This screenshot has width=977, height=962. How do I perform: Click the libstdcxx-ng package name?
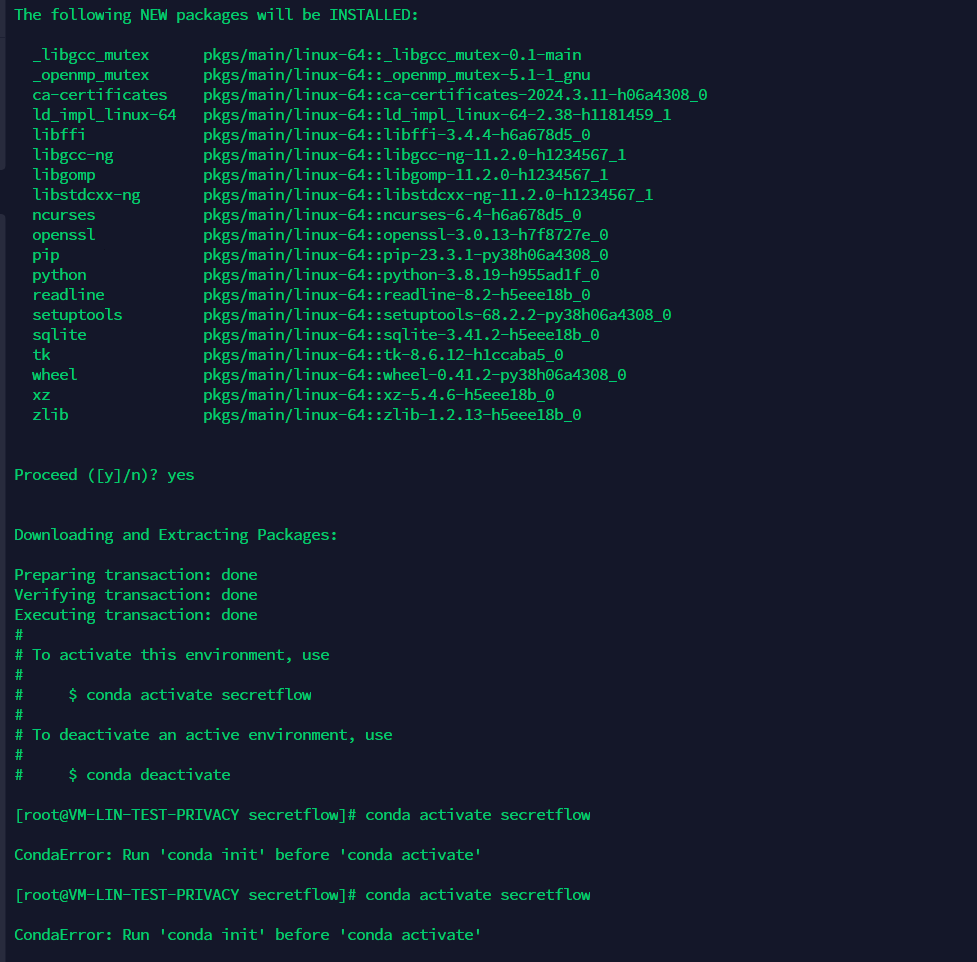click(86, 195)
